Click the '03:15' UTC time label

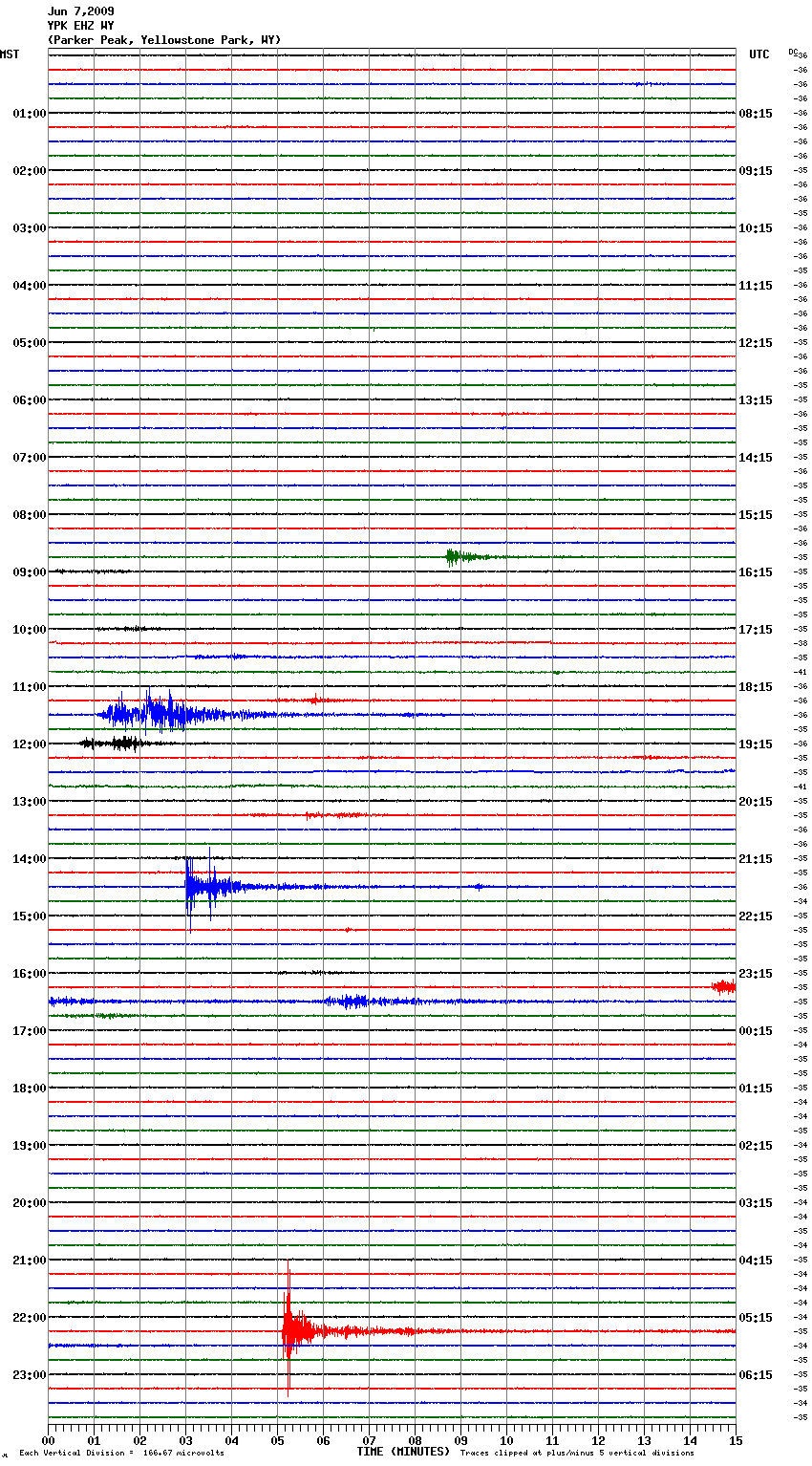click(x=756, y=1203)
